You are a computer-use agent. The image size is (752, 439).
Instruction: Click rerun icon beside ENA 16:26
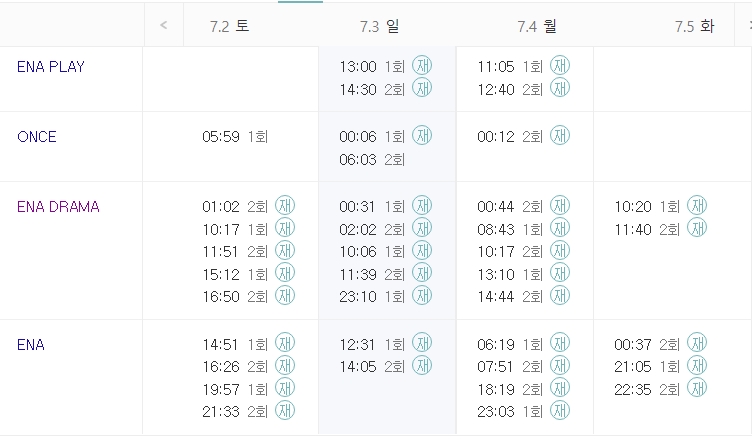tap(285, 366)
